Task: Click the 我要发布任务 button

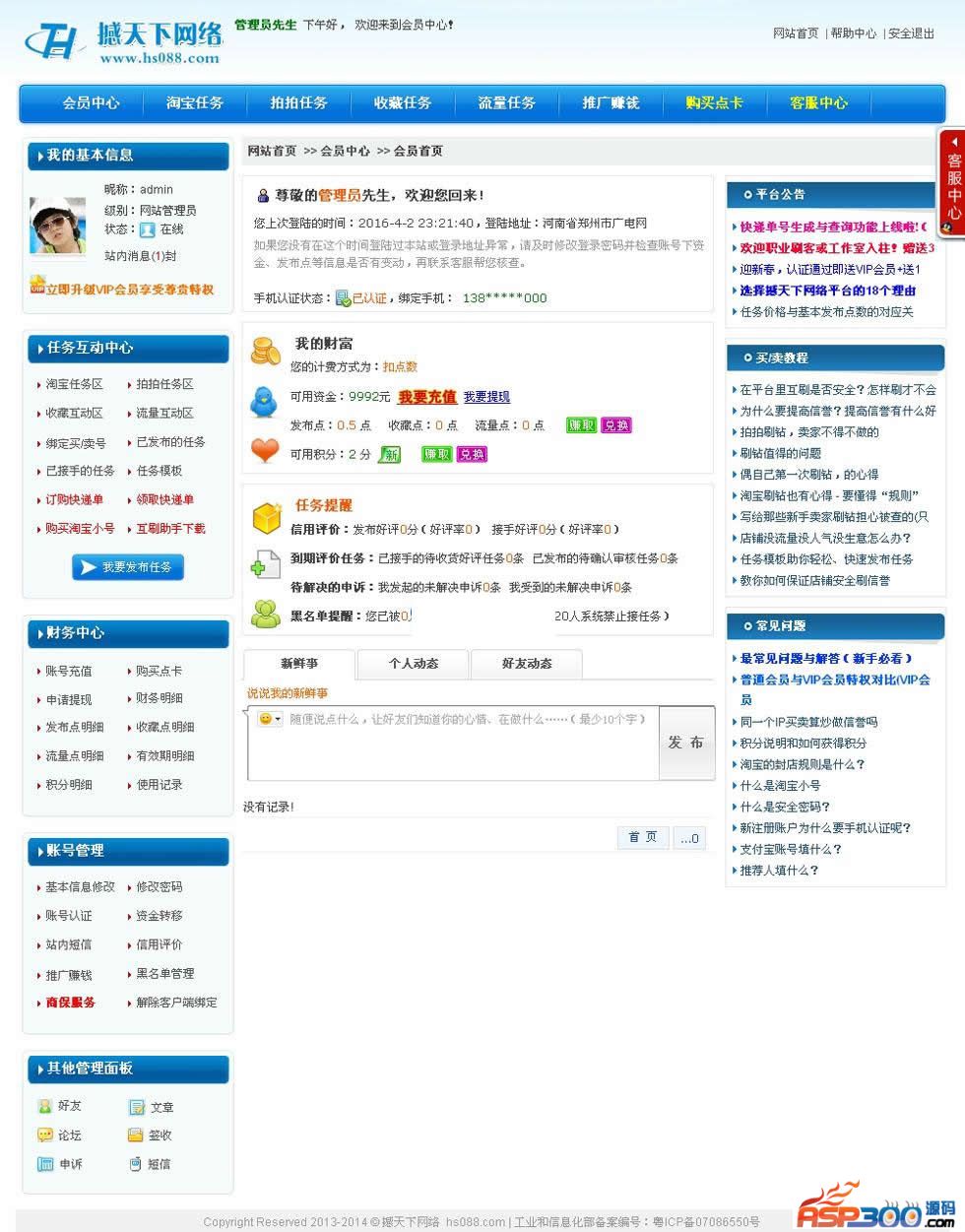Action: pyautogui.click(x=128, y=567)
